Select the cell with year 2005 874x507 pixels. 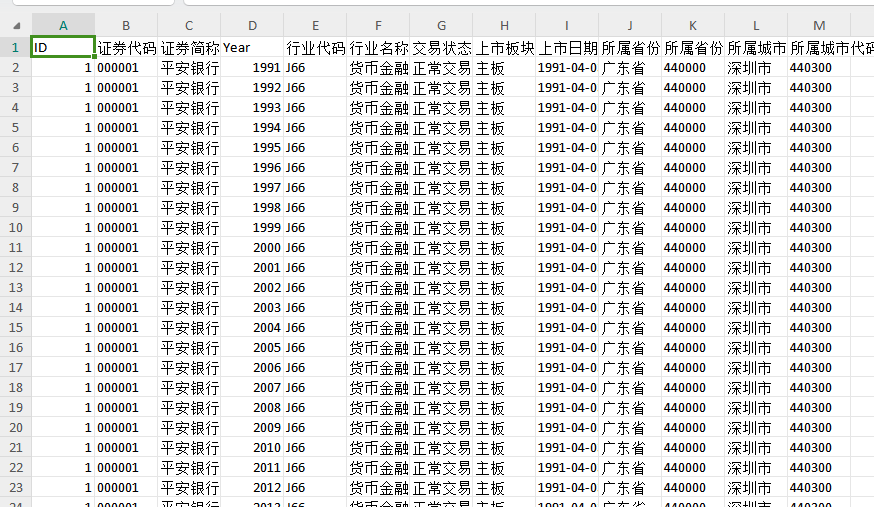click(252, 348)
